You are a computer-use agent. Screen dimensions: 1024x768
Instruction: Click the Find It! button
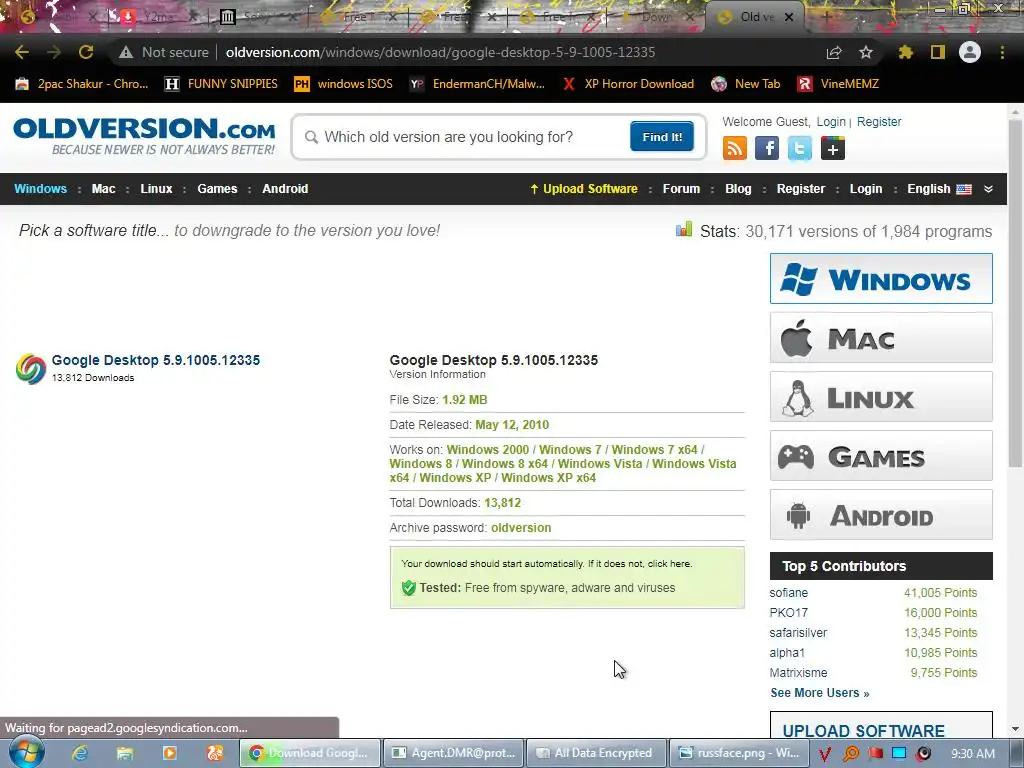pos(662,136)
